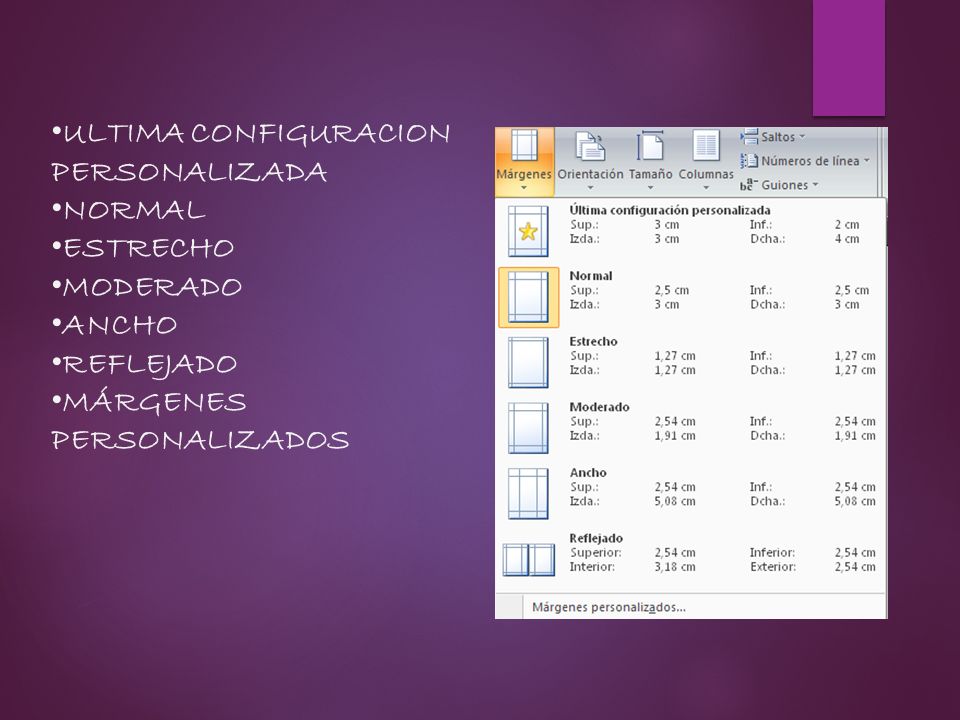Click the Ancho Izda. 5,08 cm value
This screenshot has height=720, width=960.
675,501
